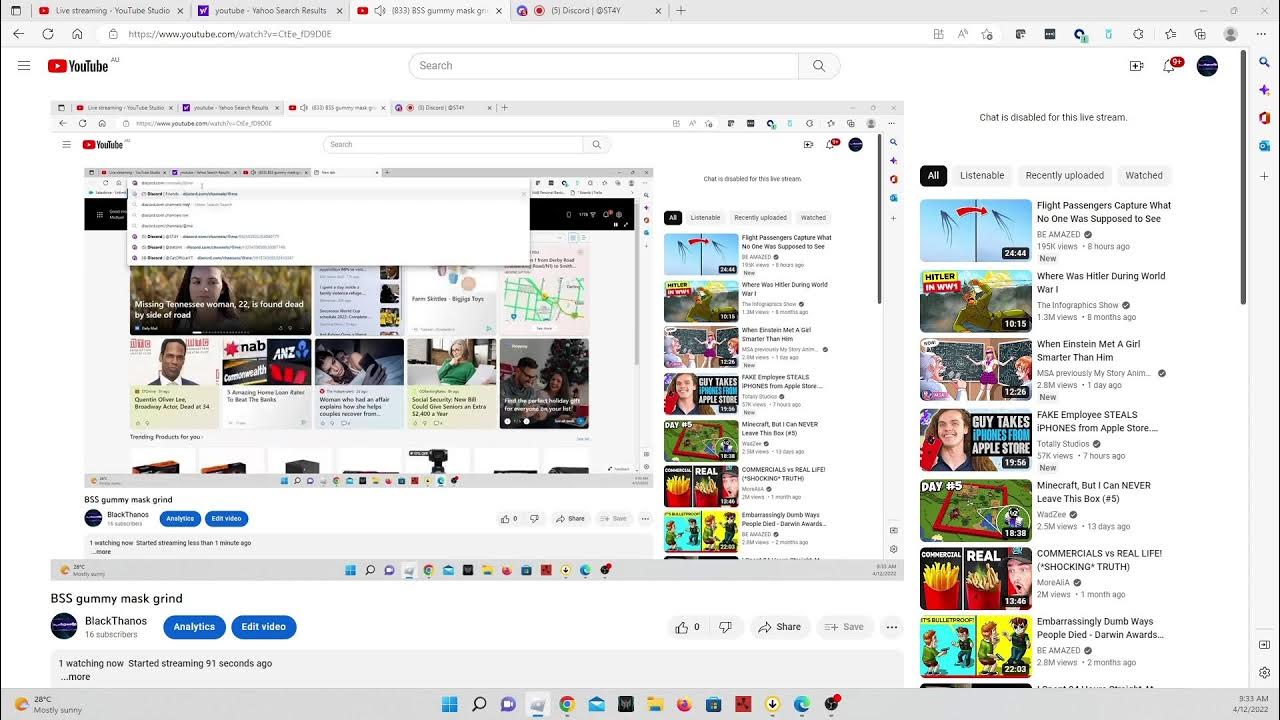
Task: Select the BSS gummy mask grind tab
Action: click(428, 10)
